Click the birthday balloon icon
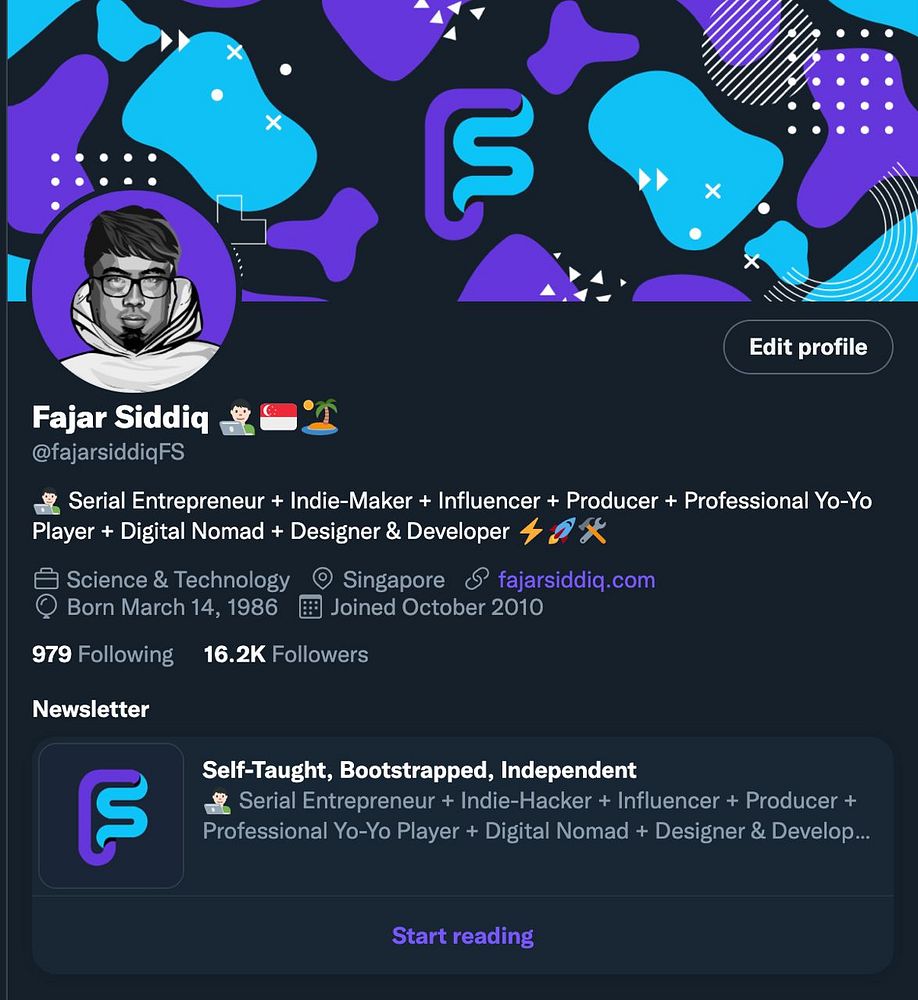 tap(46, 607)
